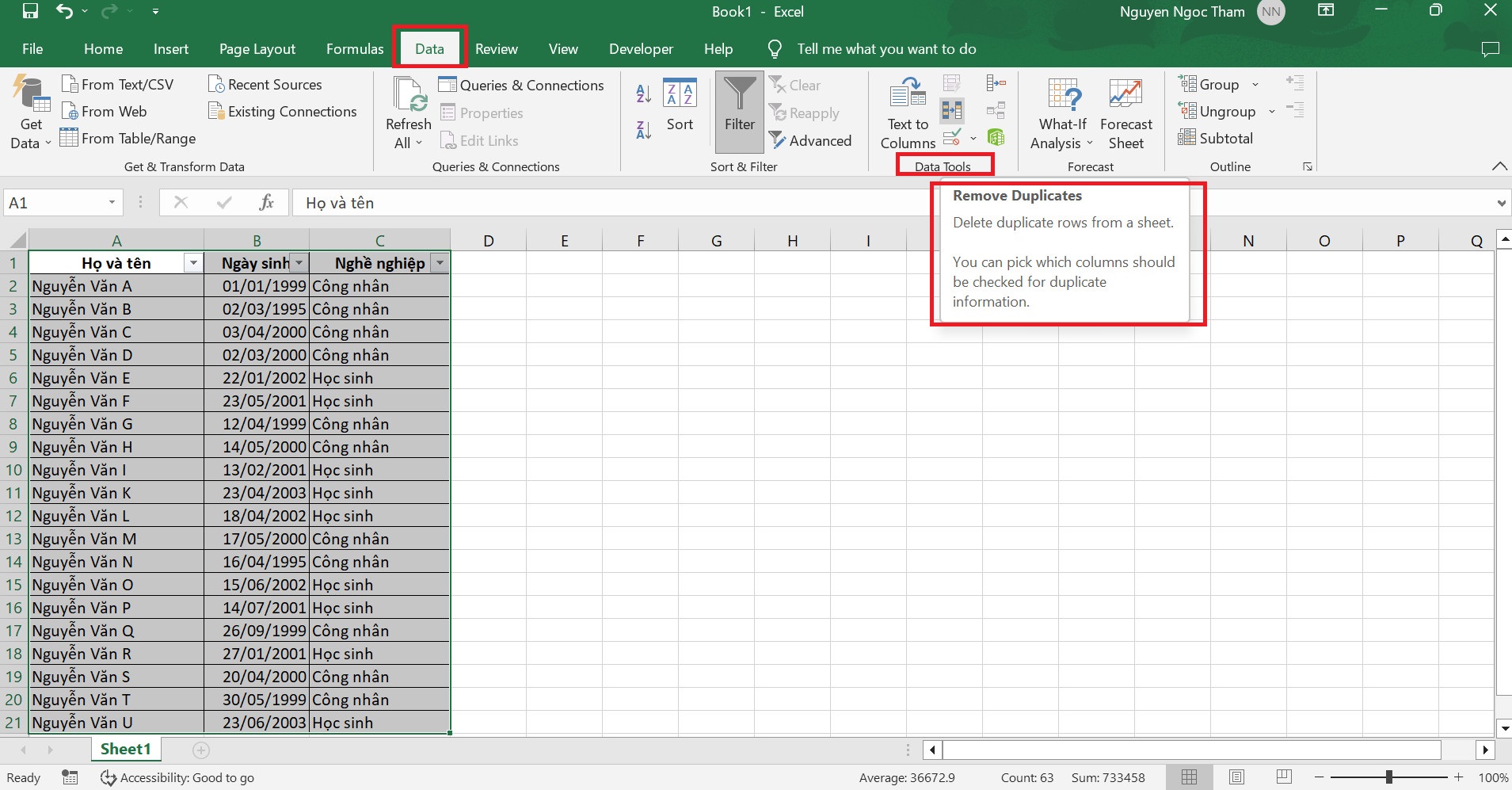1512x790 pixels.
Task: Choose From Table/Range
Action: 128,139
